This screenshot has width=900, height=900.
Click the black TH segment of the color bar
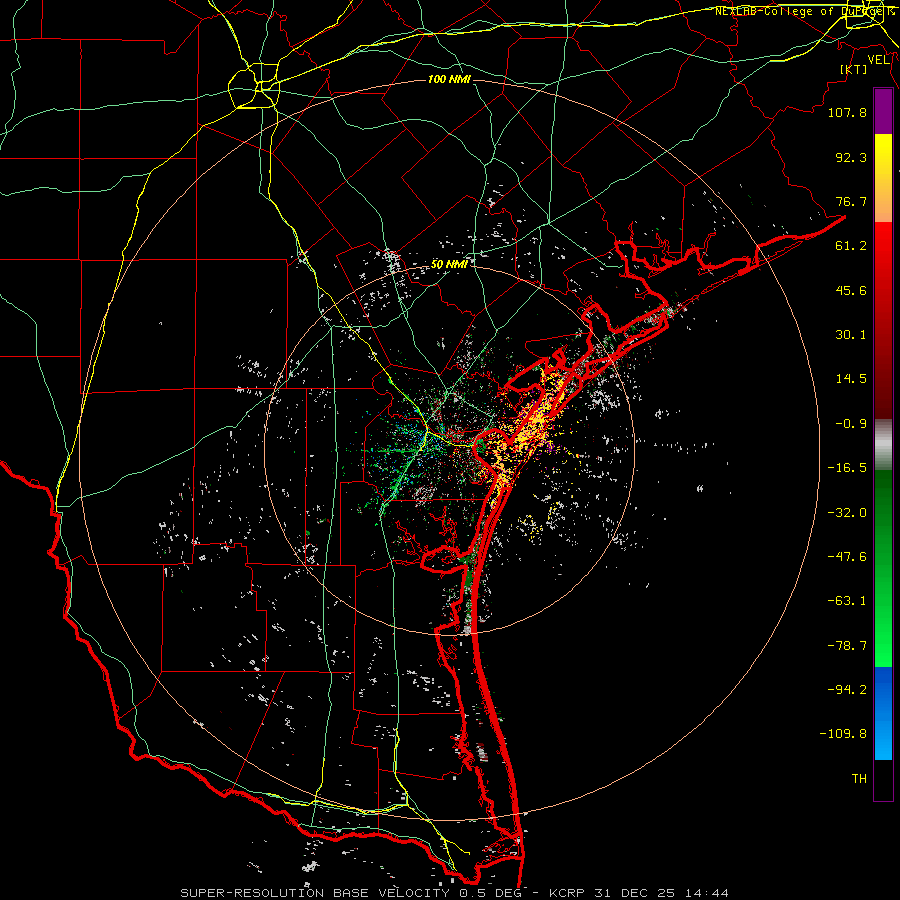883,779
